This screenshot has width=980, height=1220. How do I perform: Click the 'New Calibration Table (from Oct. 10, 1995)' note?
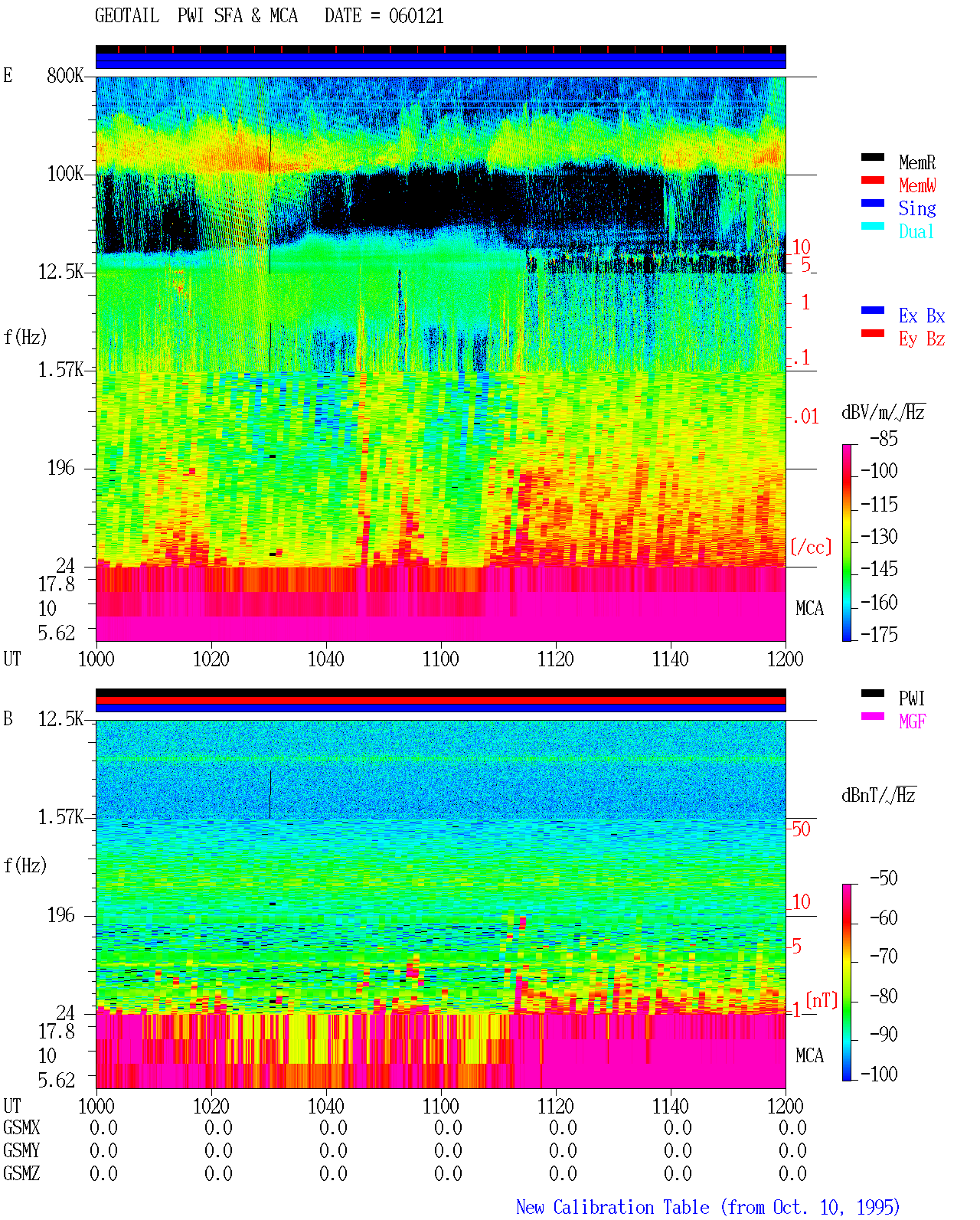coord(707,1207)
